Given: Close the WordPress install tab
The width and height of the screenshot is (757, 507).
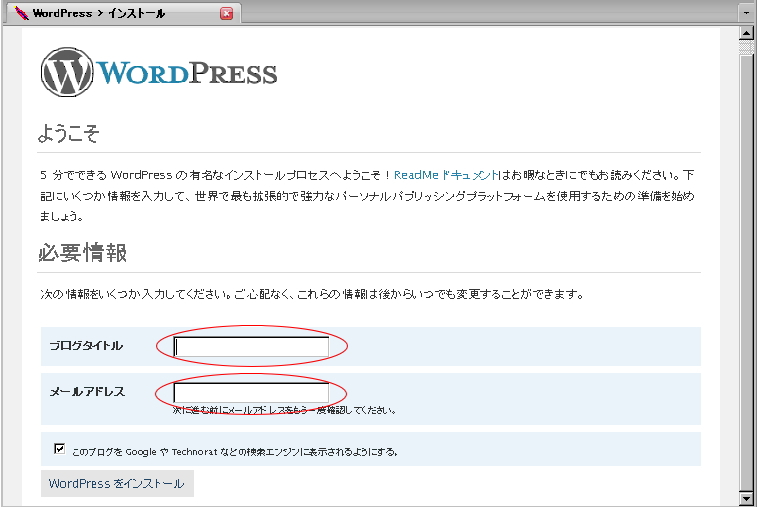Looking at the screenshot, I should 226,14.
